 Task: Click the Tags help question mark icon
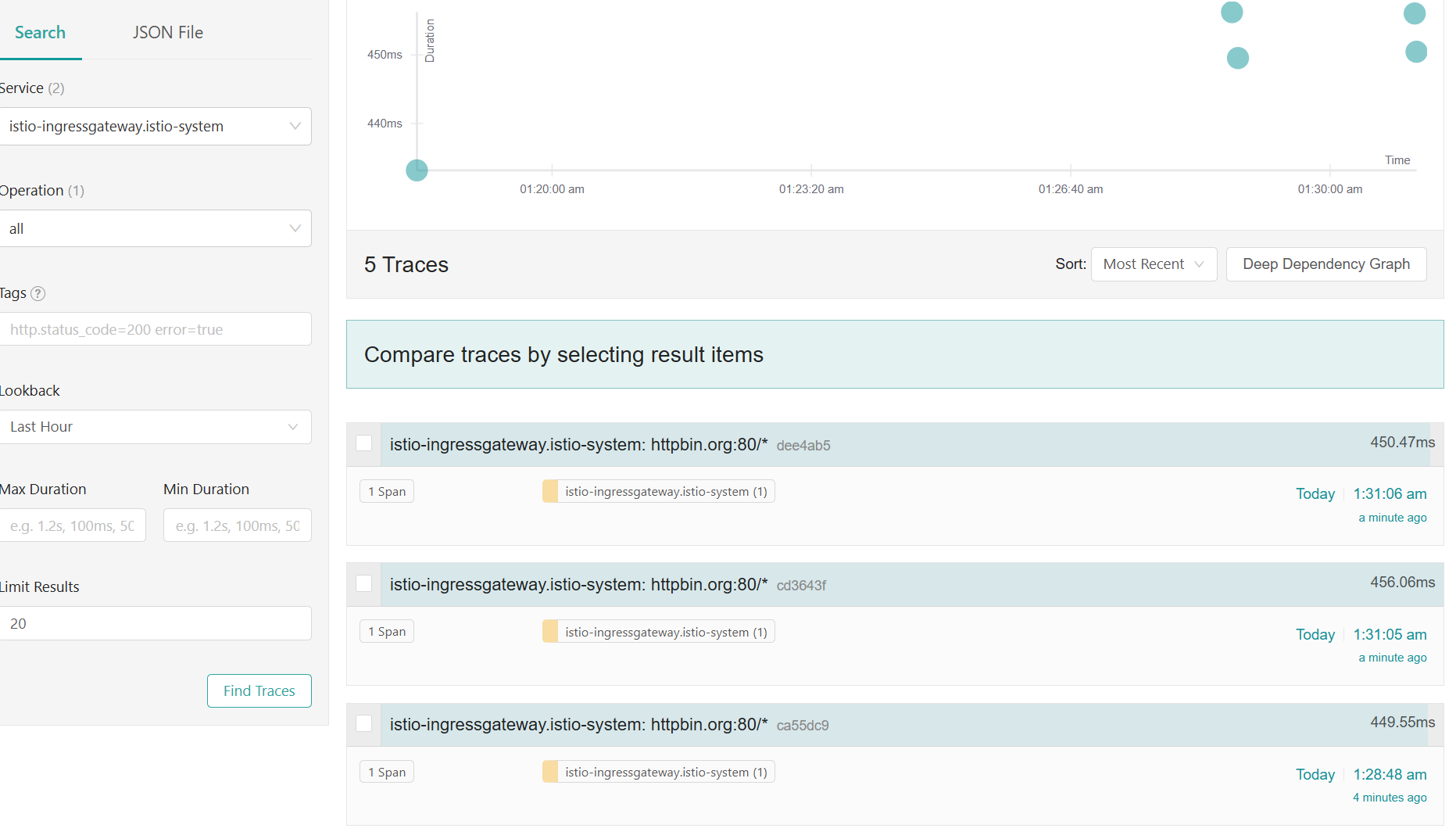pos(38,294)
